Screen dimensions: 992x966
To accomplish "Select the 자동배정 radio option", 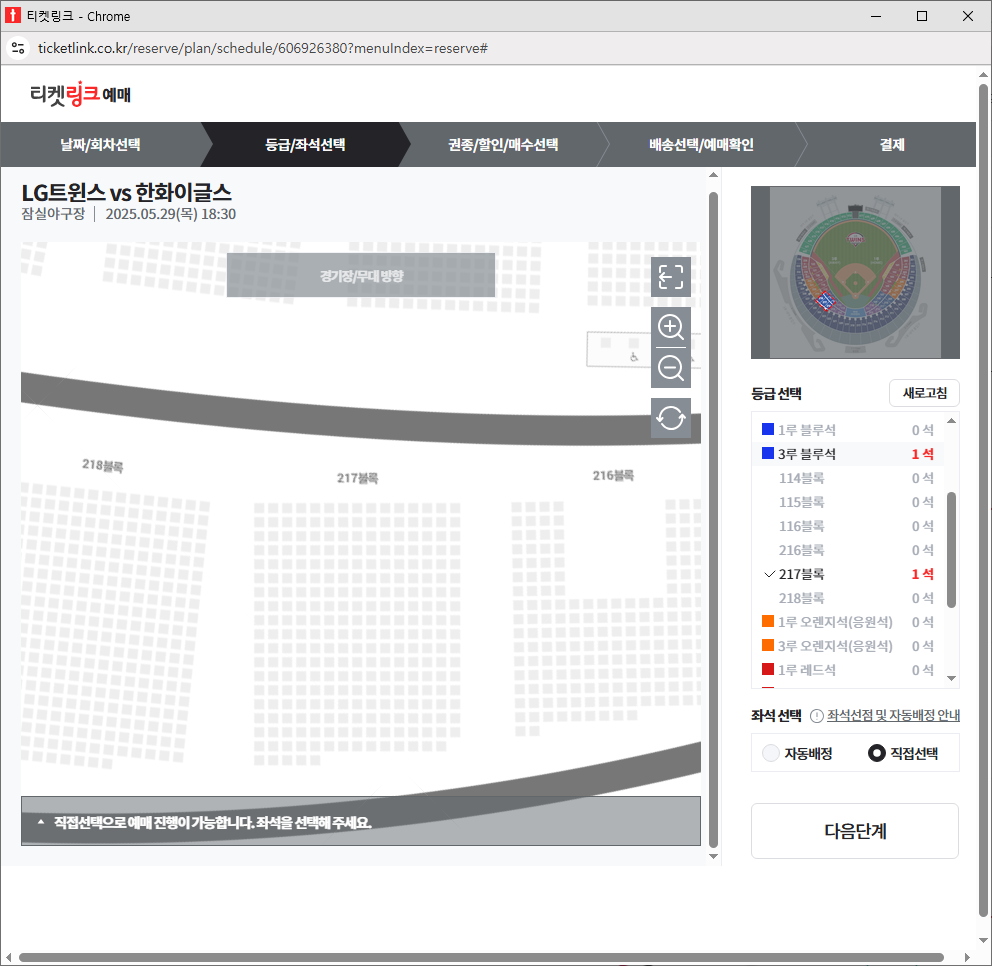I will 771,753.
